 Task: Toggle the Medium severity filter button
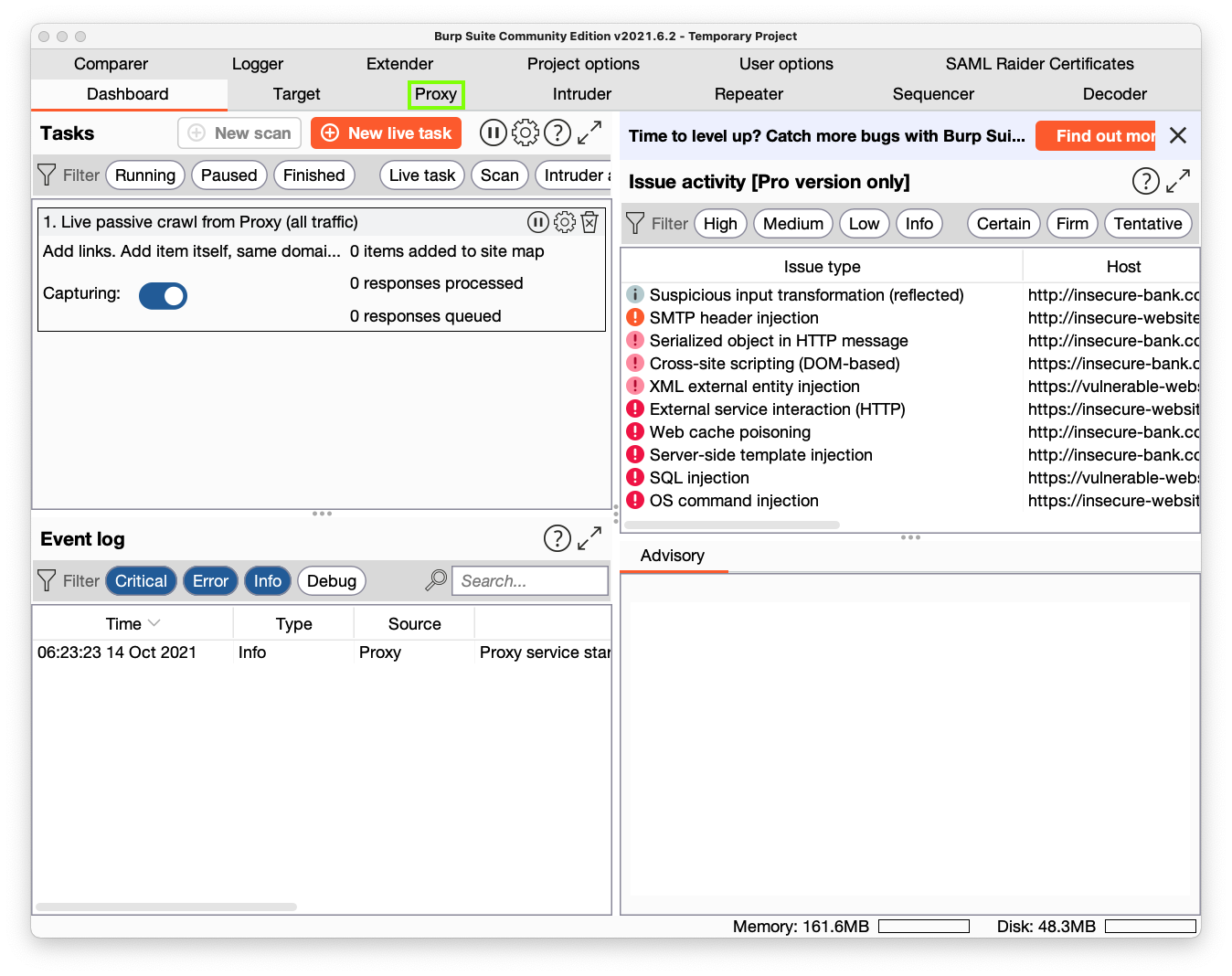point(793,224)
